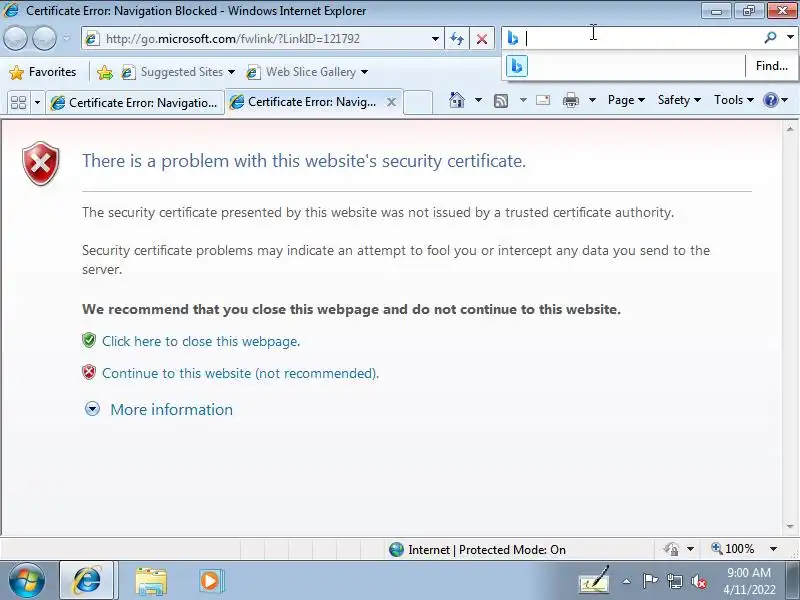The height and width of the screenshot is (600, 800).
Task: Click the Bing search text field
Action: [x=643, y=38]
